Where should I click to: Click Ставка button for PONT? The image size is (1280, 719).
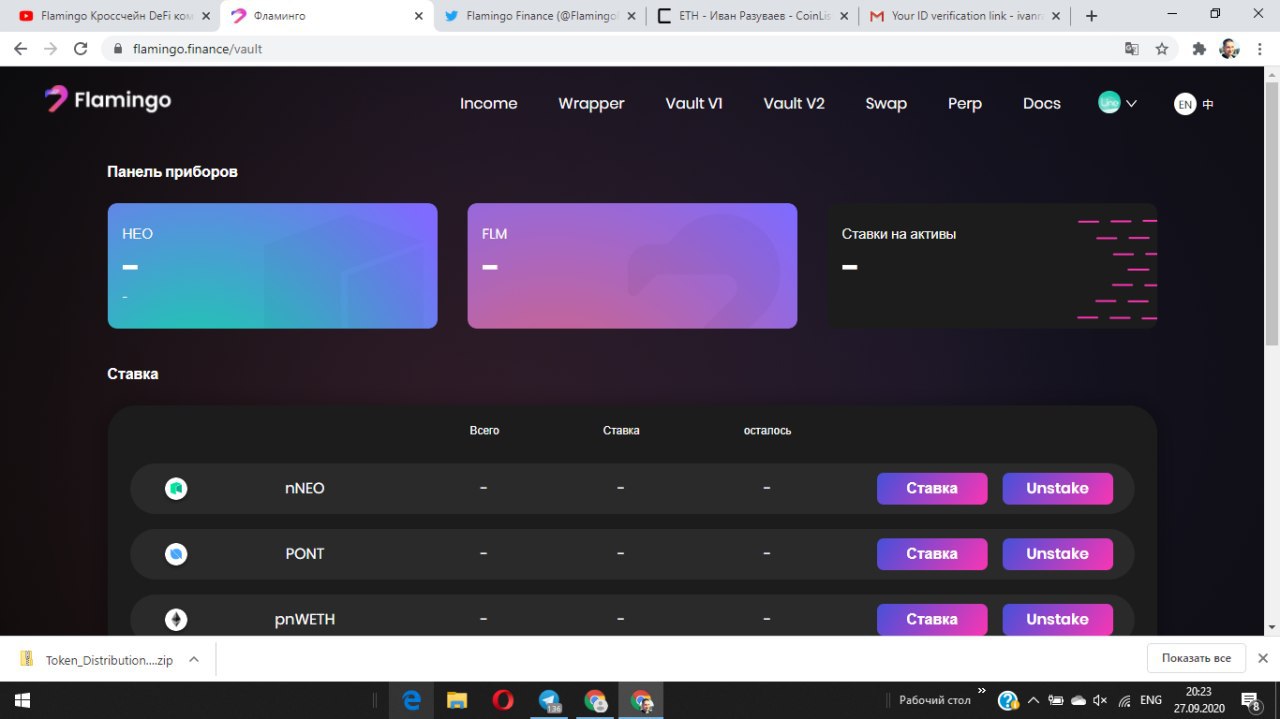click(x=932, y=554)
